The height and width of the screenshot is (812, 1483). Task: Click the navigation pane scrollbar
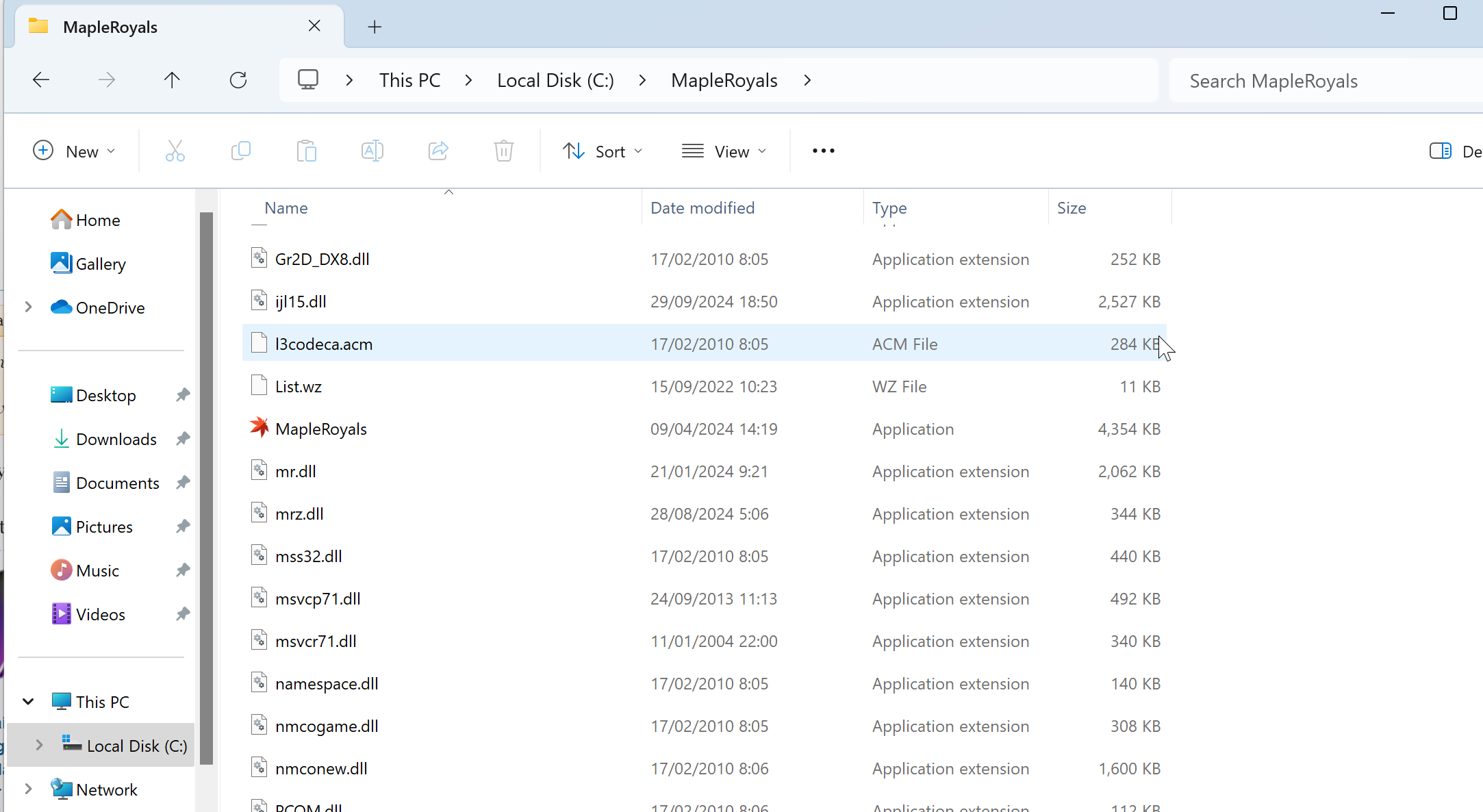206,487
